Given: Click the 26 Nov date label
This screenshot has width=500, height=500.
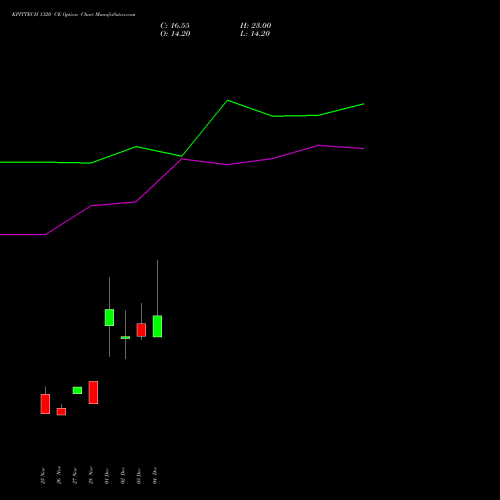Looking at the screenshot, I should [x=59, y=475].
